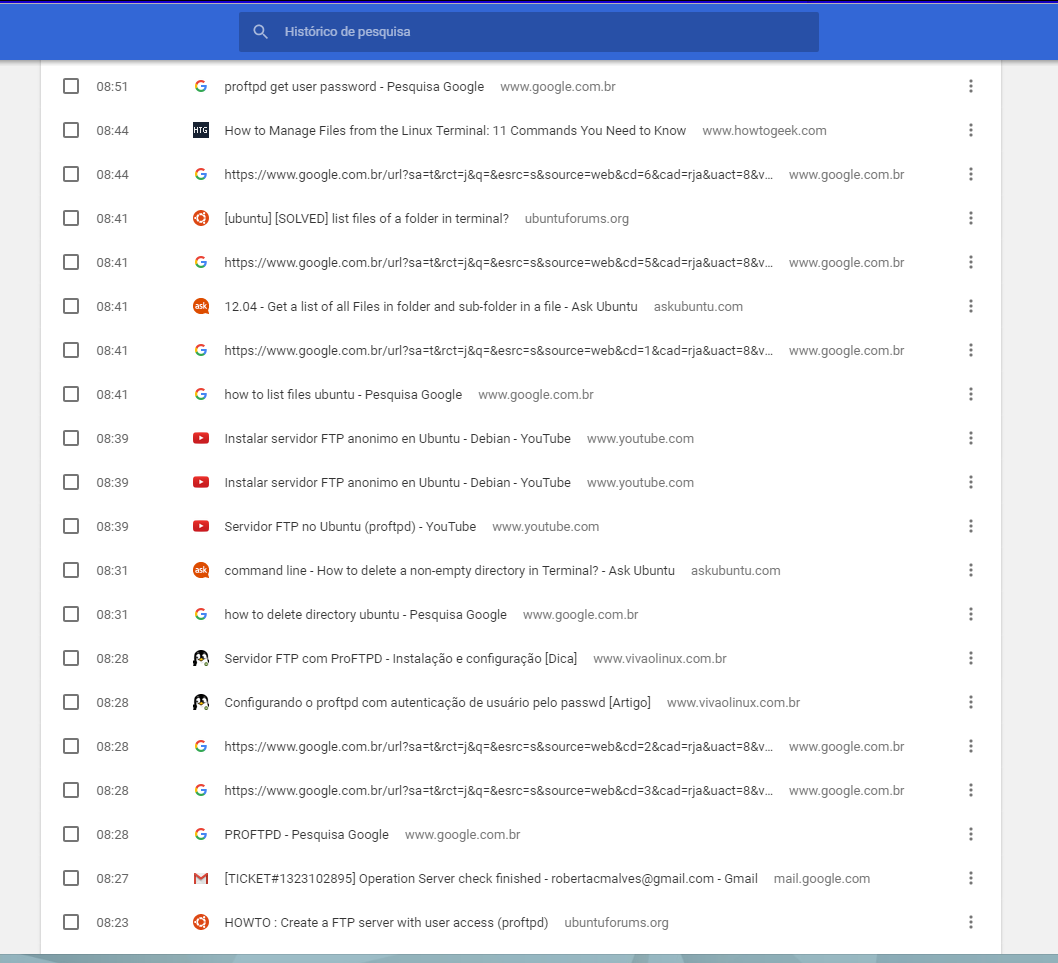Select checkbox for how to delete directory ubuntu

71,614
